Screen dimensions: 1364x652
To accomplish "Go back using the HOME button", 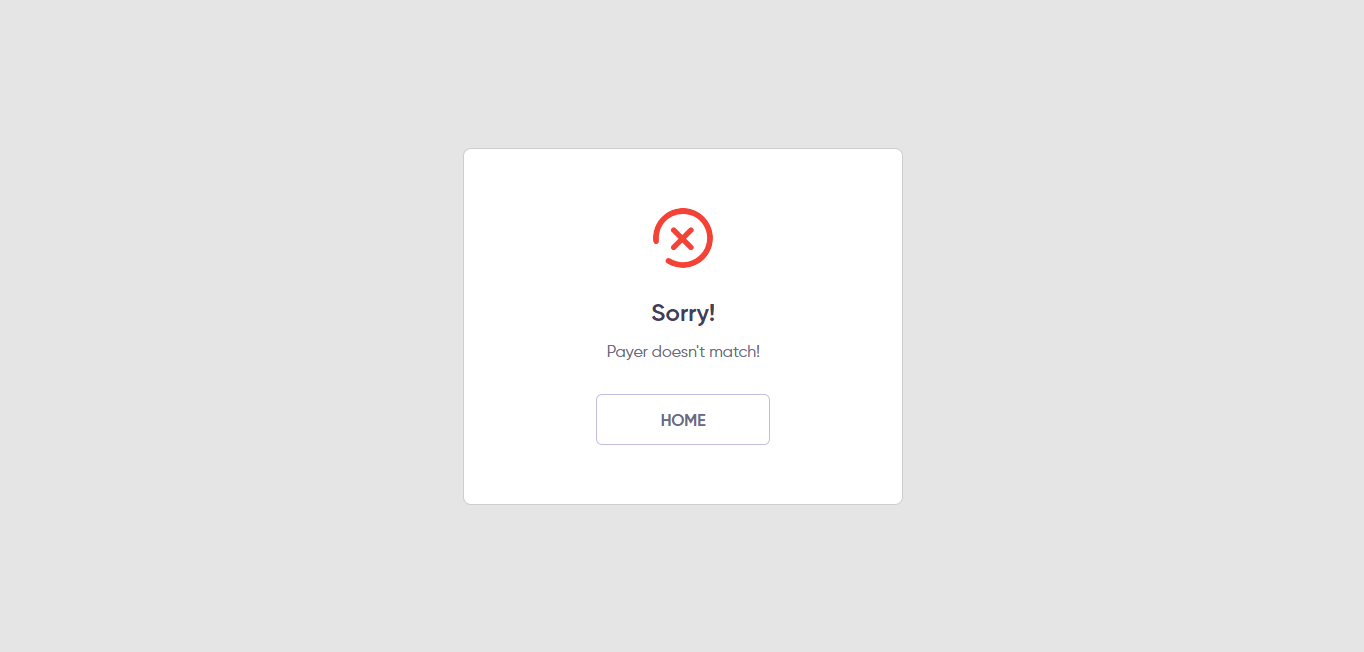I will [683, 419].
